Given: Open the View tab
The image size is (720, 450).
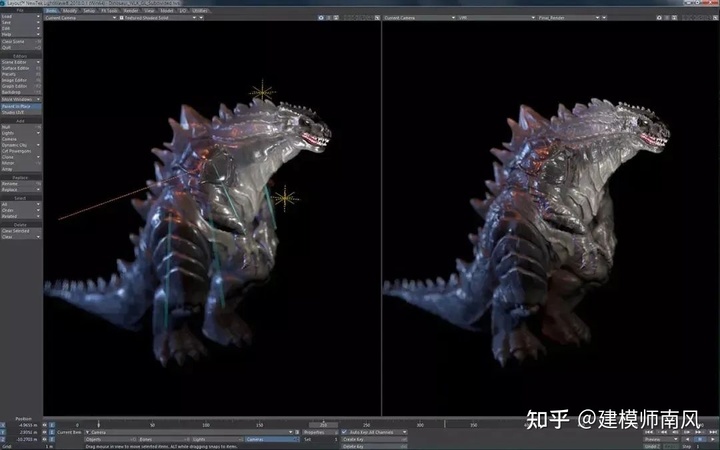Looking at the screenshot, I should tap(150, 11).
